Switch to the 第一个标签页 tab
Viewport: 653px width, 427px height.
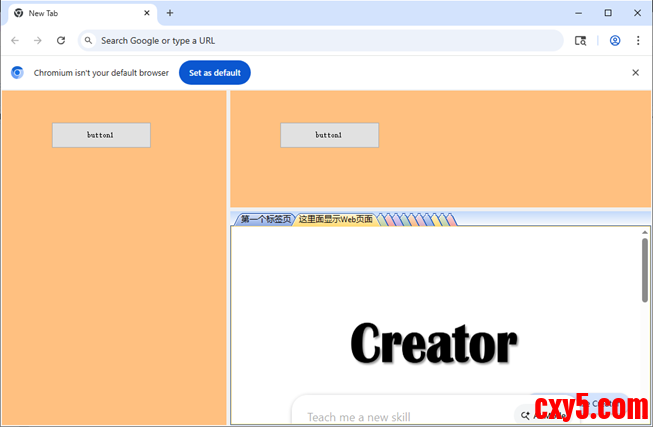(x=265, y=219)
